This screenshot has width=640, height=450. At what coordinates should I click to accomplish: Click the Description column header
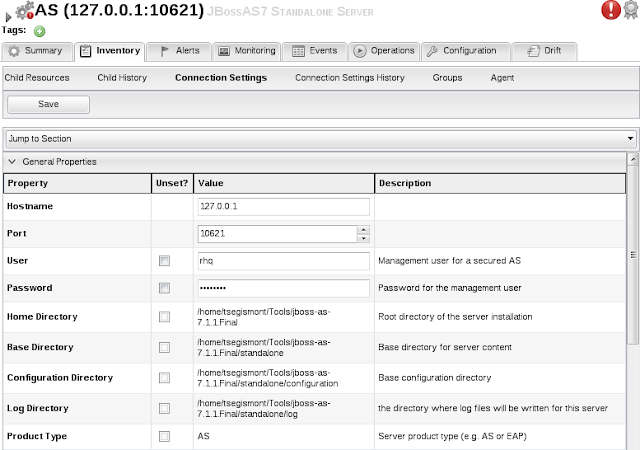pyautogui.click(x=500, y=183)
